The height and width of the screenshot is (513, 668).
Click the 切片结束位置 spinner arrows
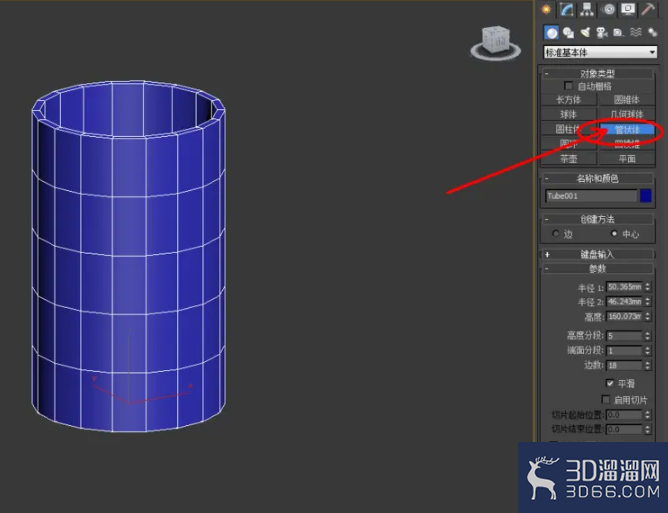click(648, 429)
